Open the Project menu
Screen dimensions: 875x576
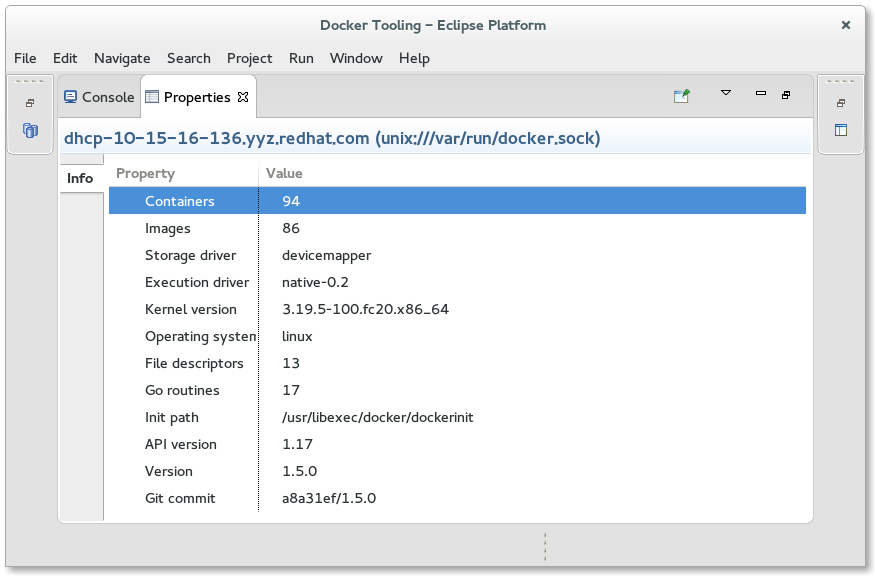click(x=249, y=58)
